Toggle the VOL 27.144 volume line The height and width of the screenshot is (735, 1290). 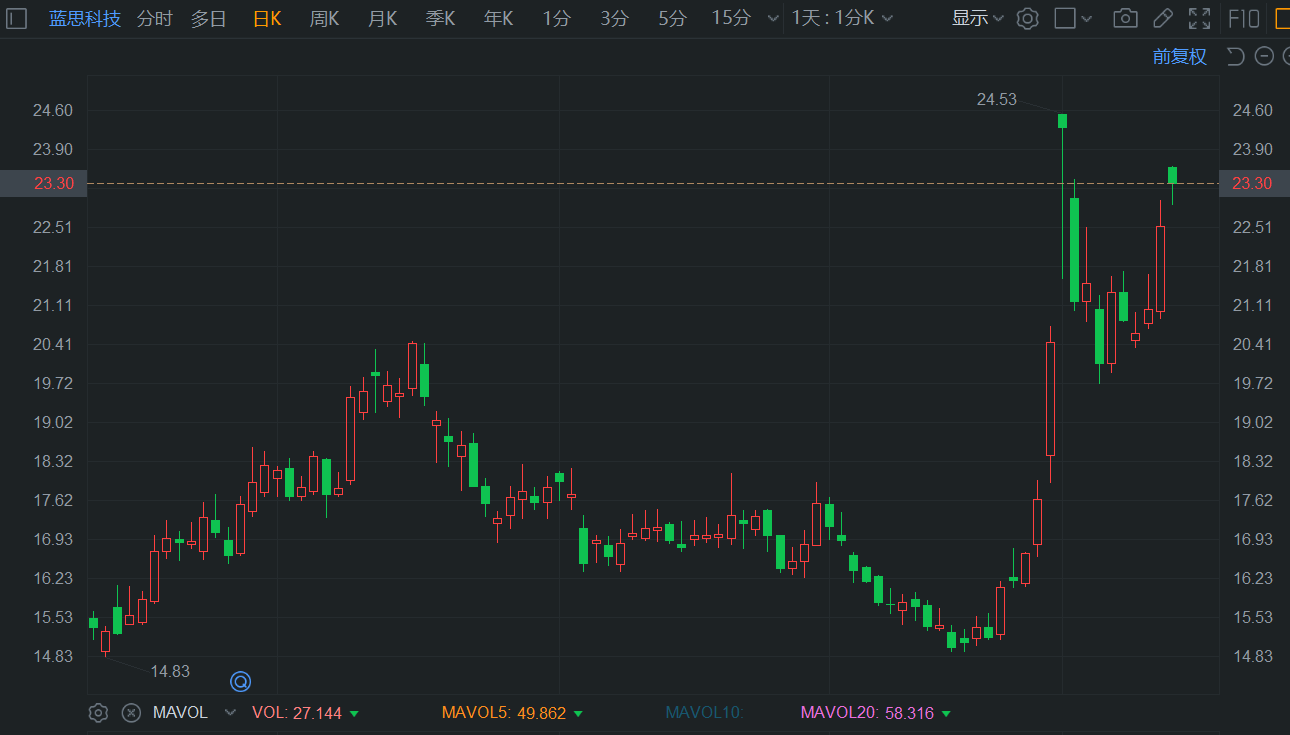[x=306, y=713]
